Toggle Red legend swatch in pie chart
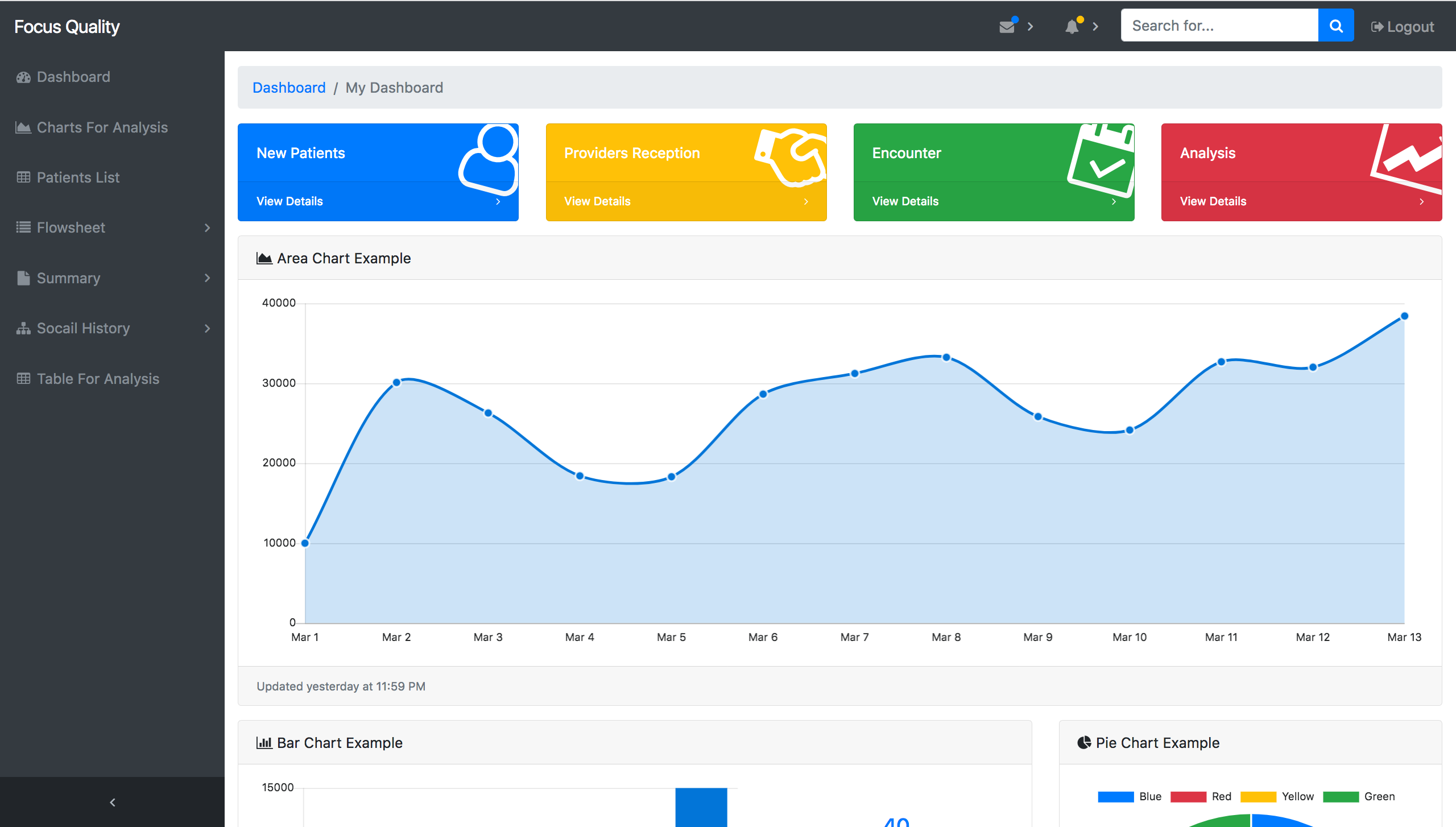 tap(1188, 797)
